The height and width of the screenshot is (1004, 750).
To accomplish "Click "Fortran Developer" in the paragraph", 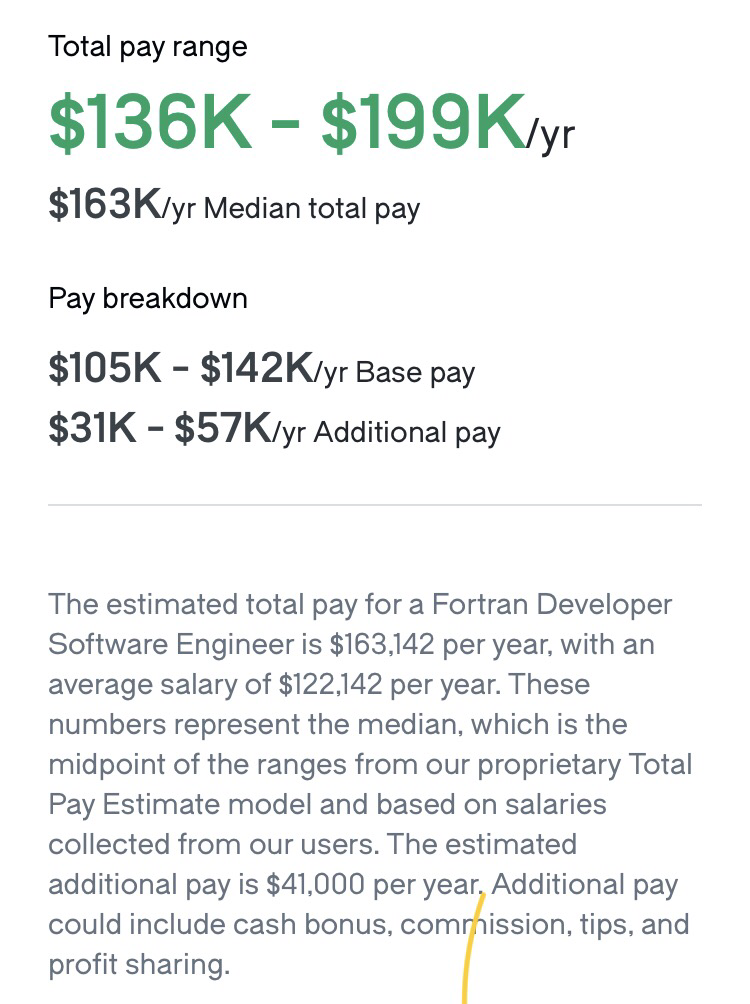I will (552, 604).
